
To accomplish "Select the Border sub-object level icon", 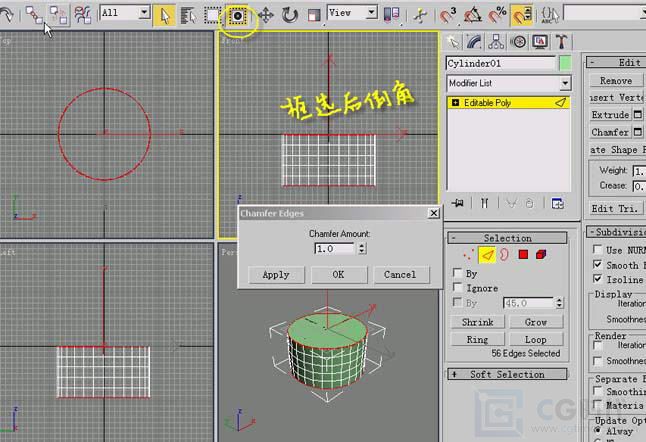I will [x=504, y=255].
